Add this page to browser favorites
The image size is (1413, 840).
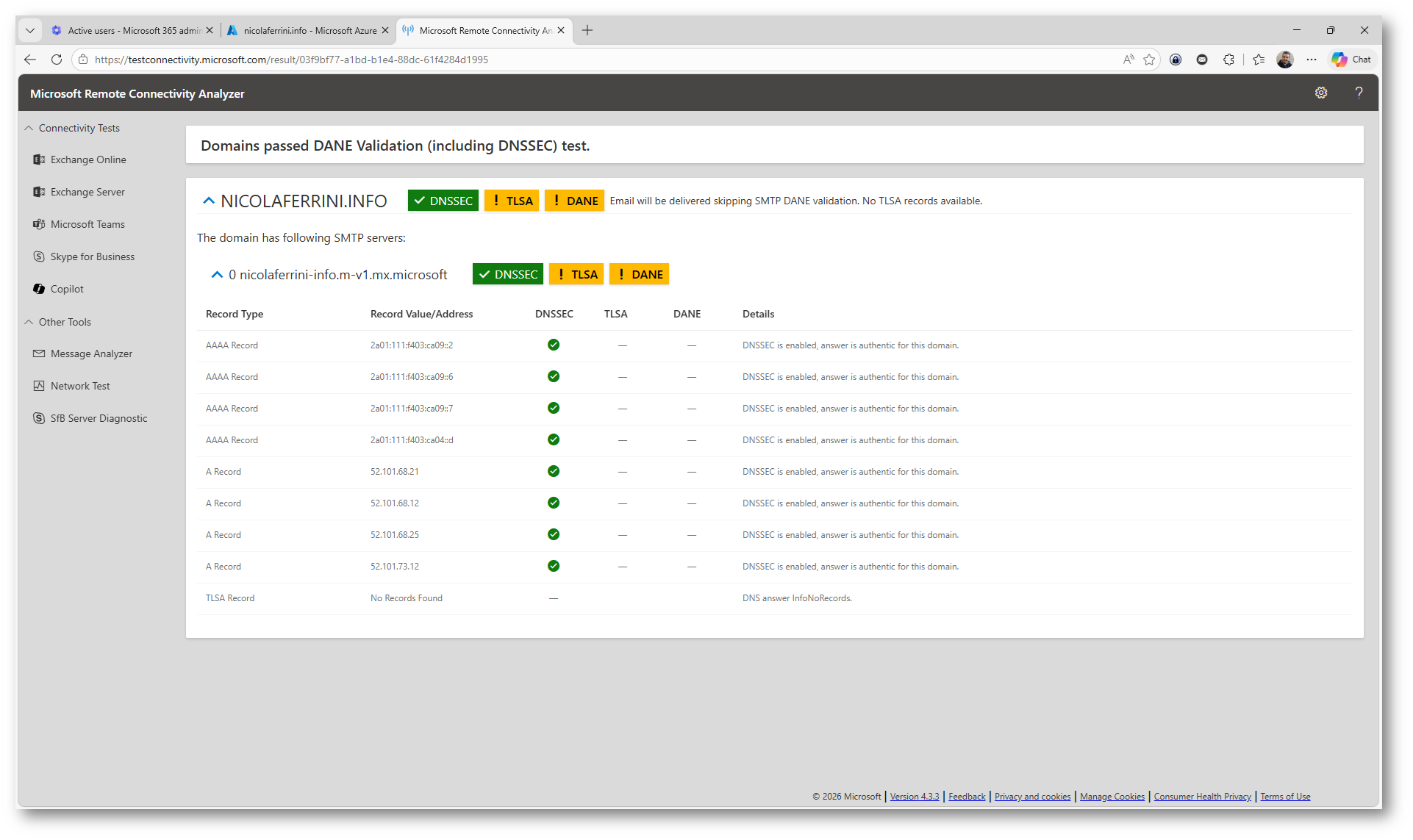pos(1149,60)
